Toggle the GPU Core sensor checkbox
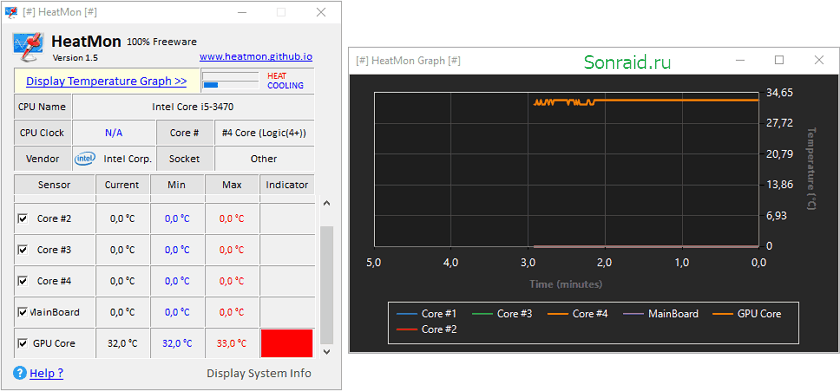Screen dimensions: 840x391 pyautogui.click(x=23, y=343)
